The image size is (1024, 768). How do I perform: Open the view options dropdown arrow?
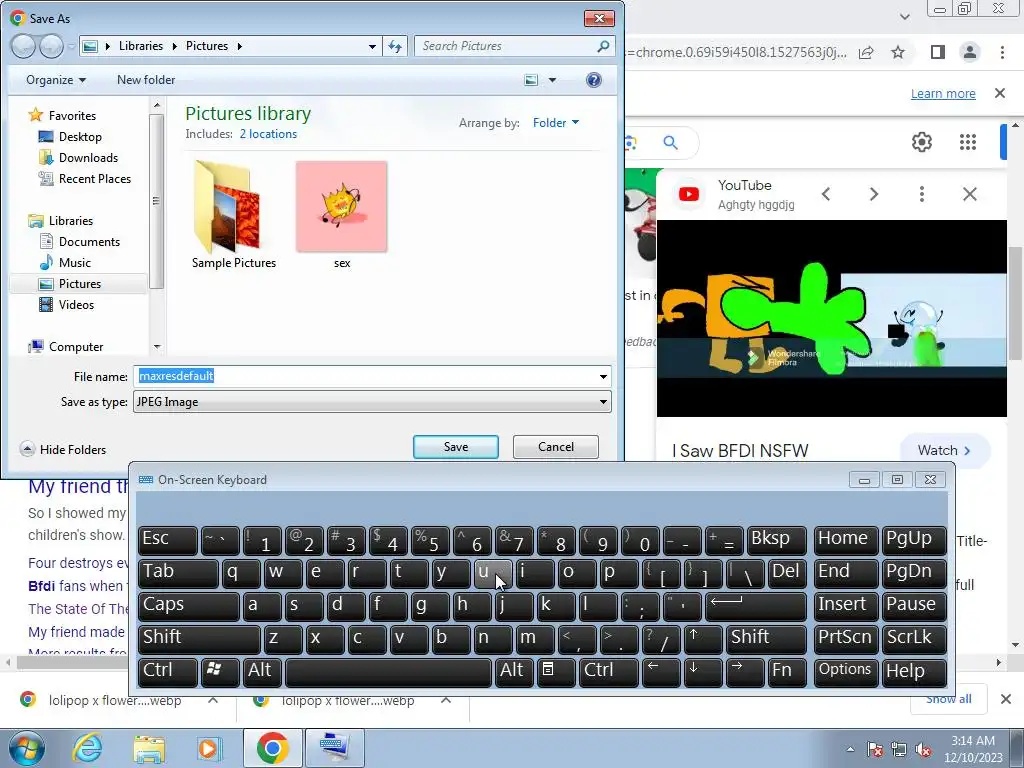coord(552,80)
